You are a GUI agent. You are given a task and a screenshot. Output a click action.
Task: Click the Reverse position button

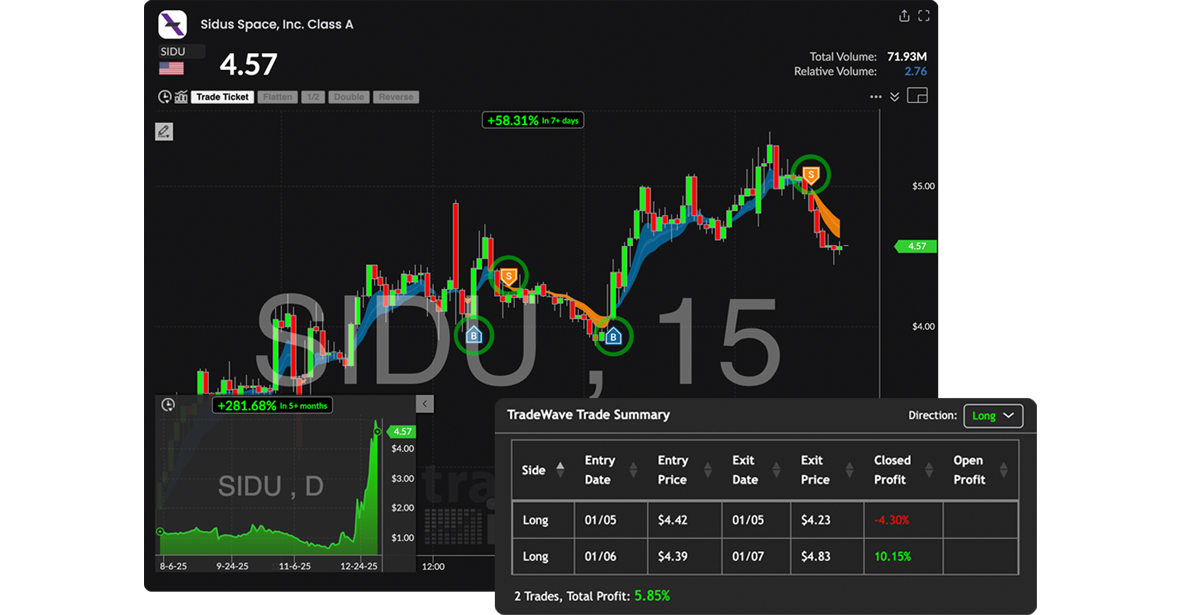click(x=396, y=97)
